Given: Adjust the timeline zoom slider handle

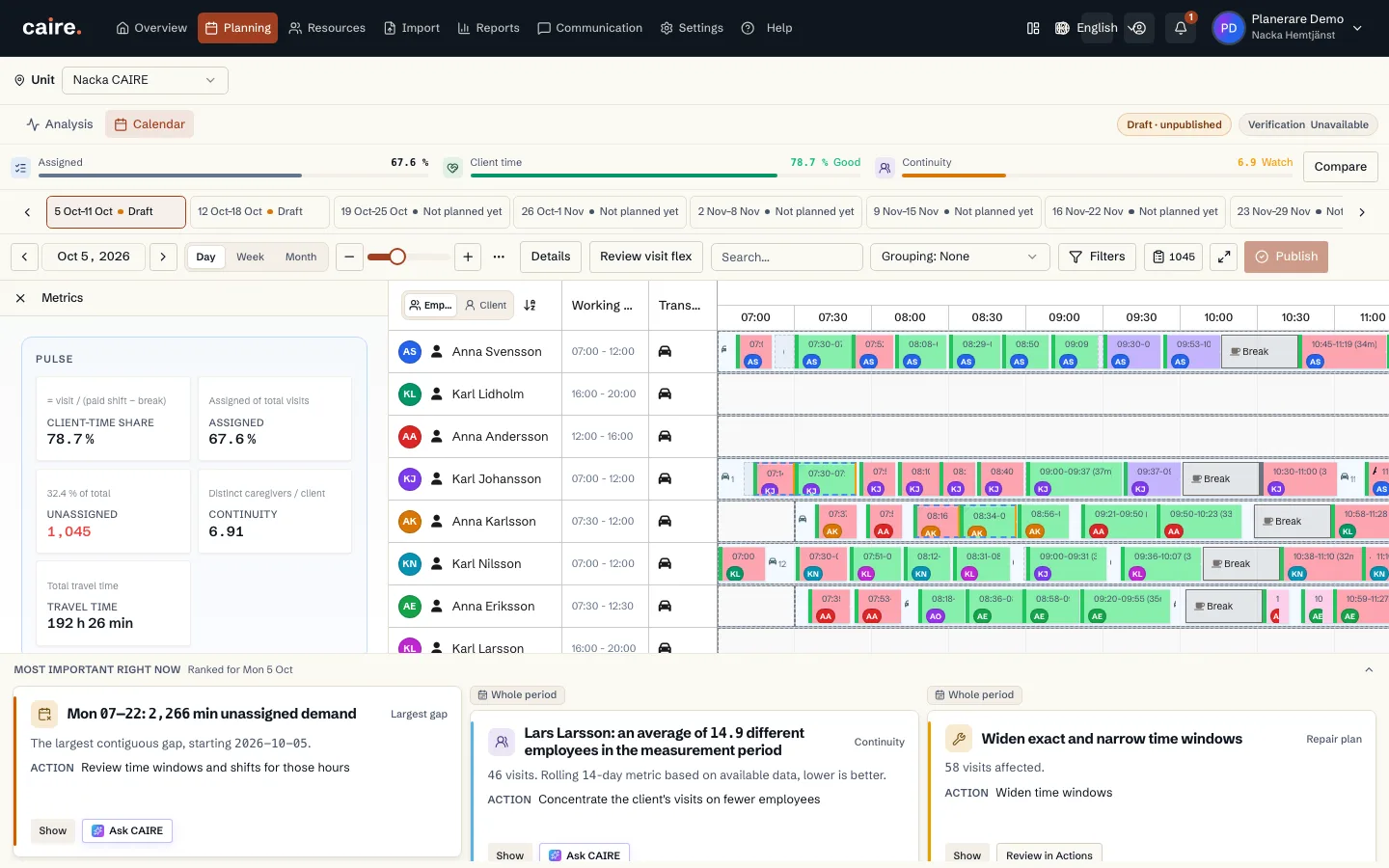Looking at the screenshot, I should point(397,257).
